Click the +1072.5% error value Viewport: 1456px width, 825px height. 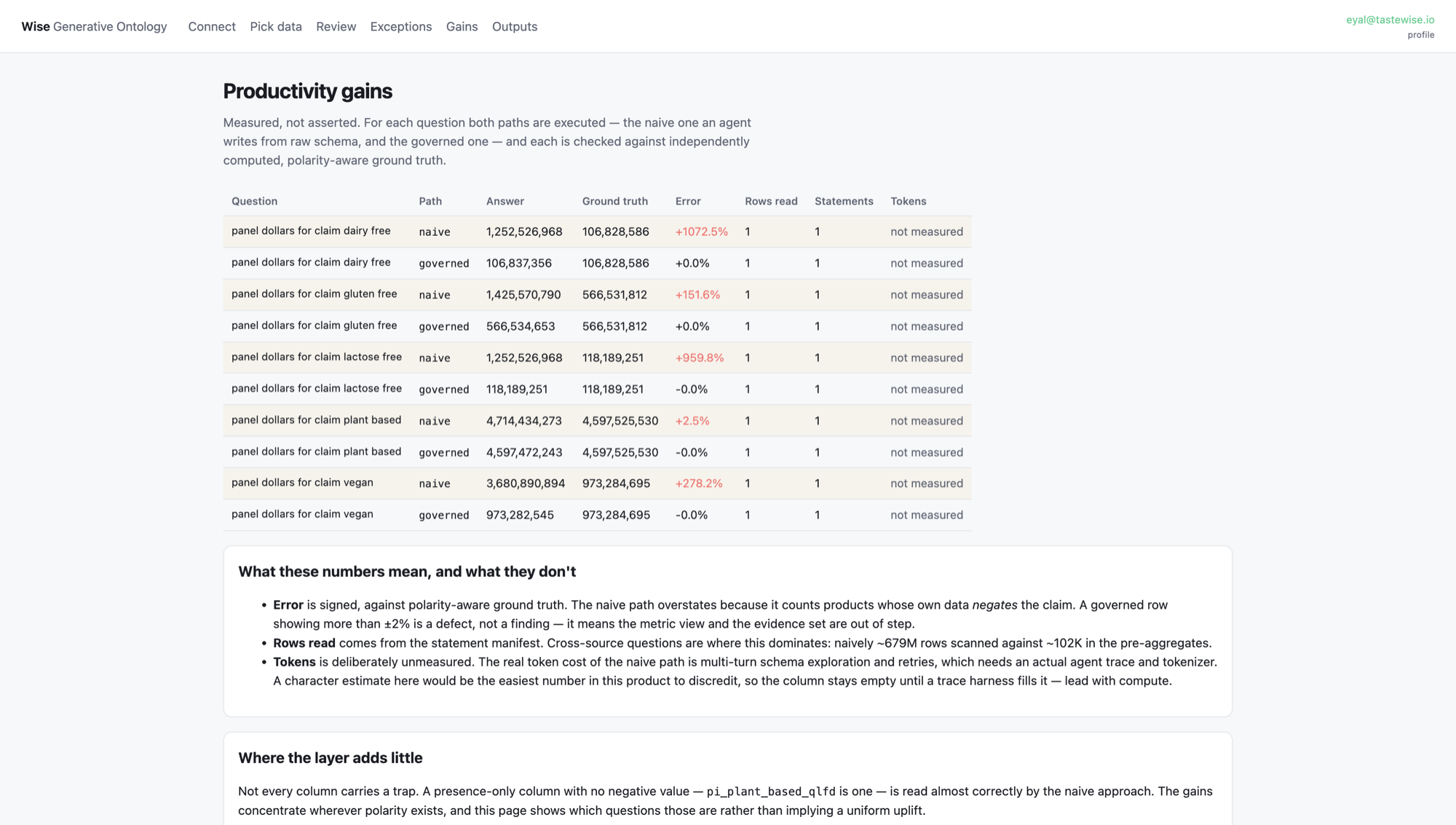pos(701,232)
